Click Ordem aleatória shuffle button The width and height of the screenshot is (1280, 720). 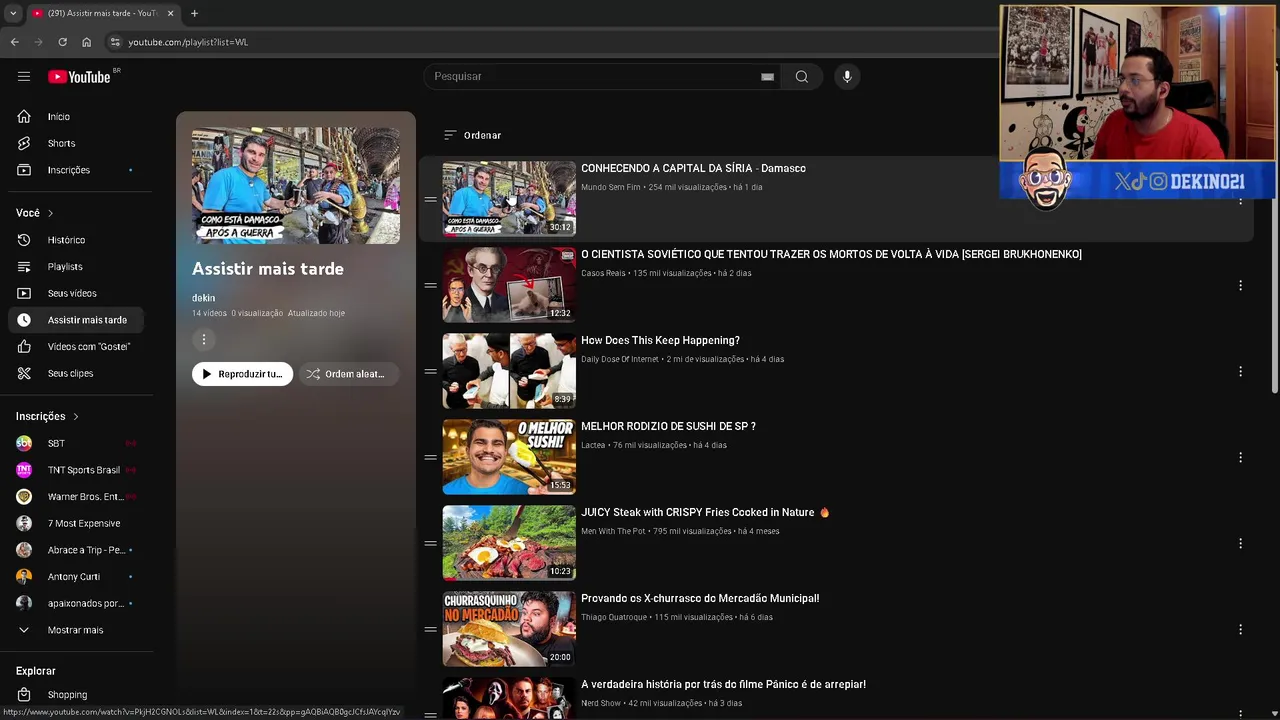[348, 374]
